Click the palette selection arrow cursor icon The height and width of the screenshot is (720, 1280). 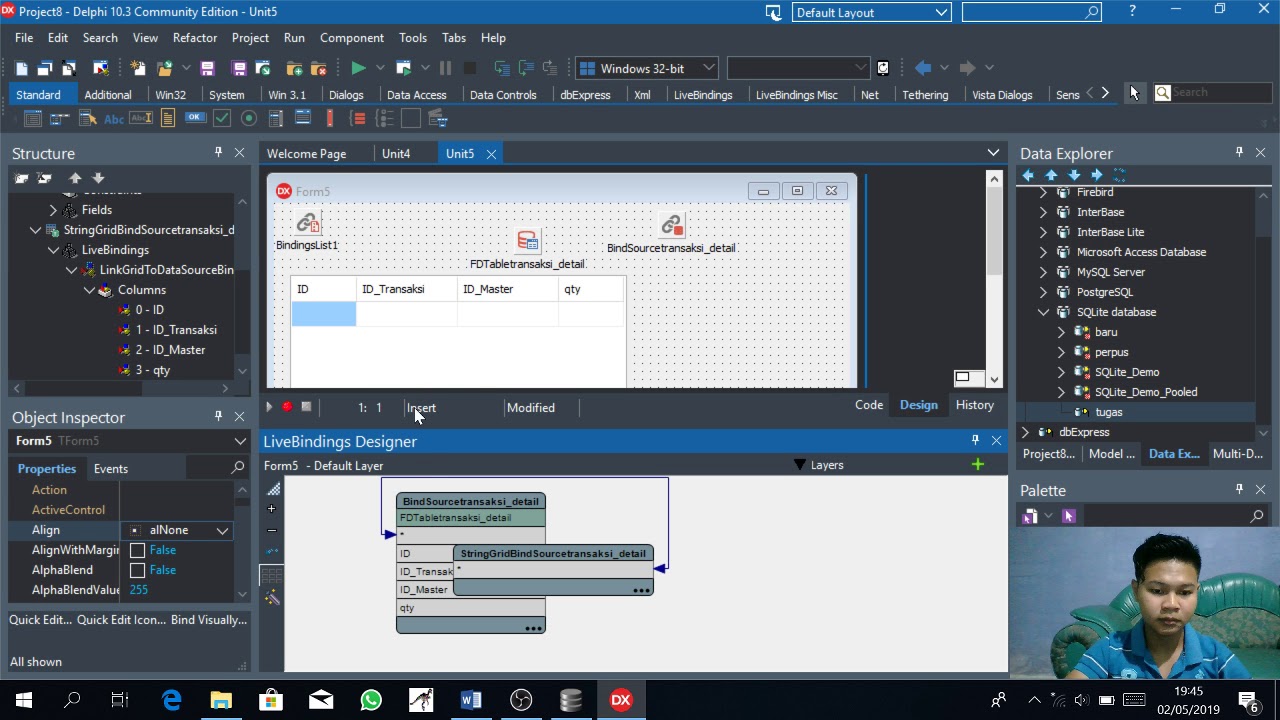click(1134, 92)
